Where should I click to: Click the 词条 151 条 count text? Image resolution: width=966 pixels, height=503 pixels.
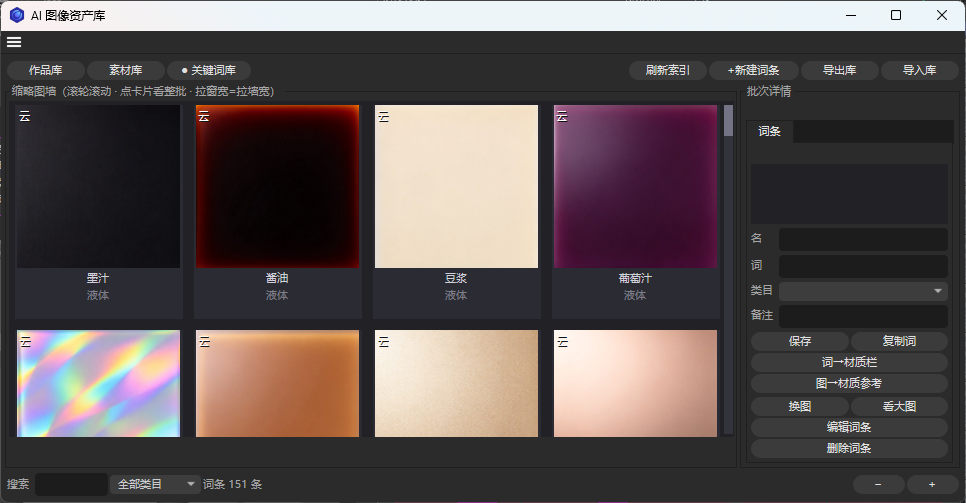coord(233,485)
